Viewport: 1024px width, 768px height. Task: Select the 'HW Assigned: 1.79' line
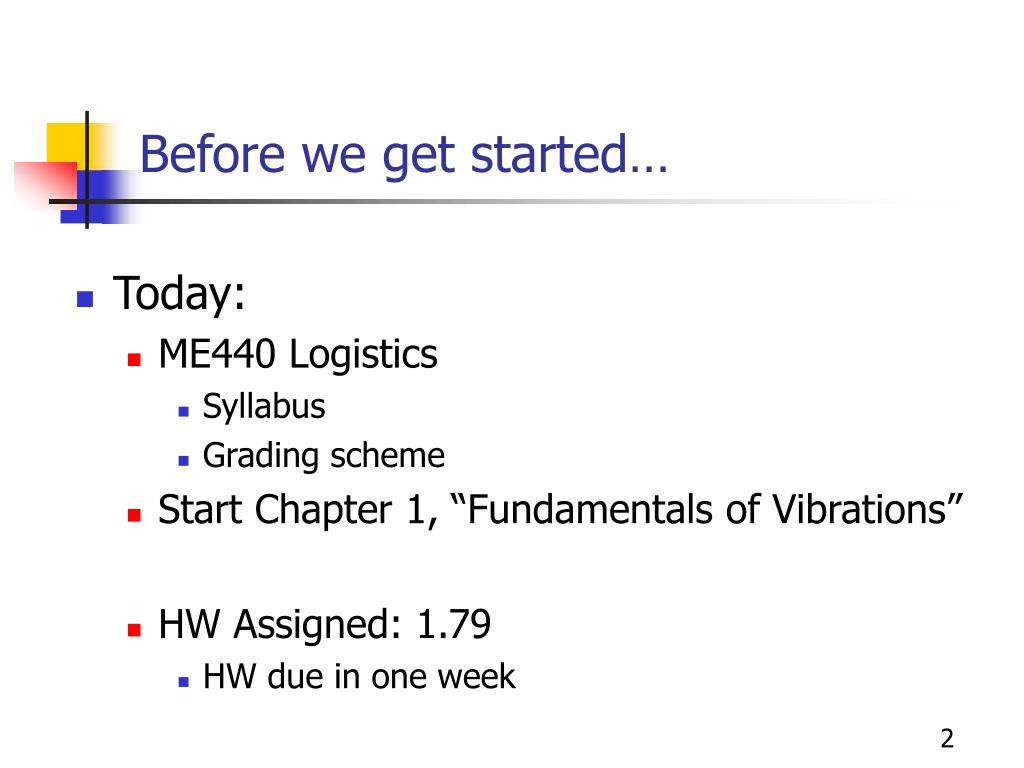(325, 624)
